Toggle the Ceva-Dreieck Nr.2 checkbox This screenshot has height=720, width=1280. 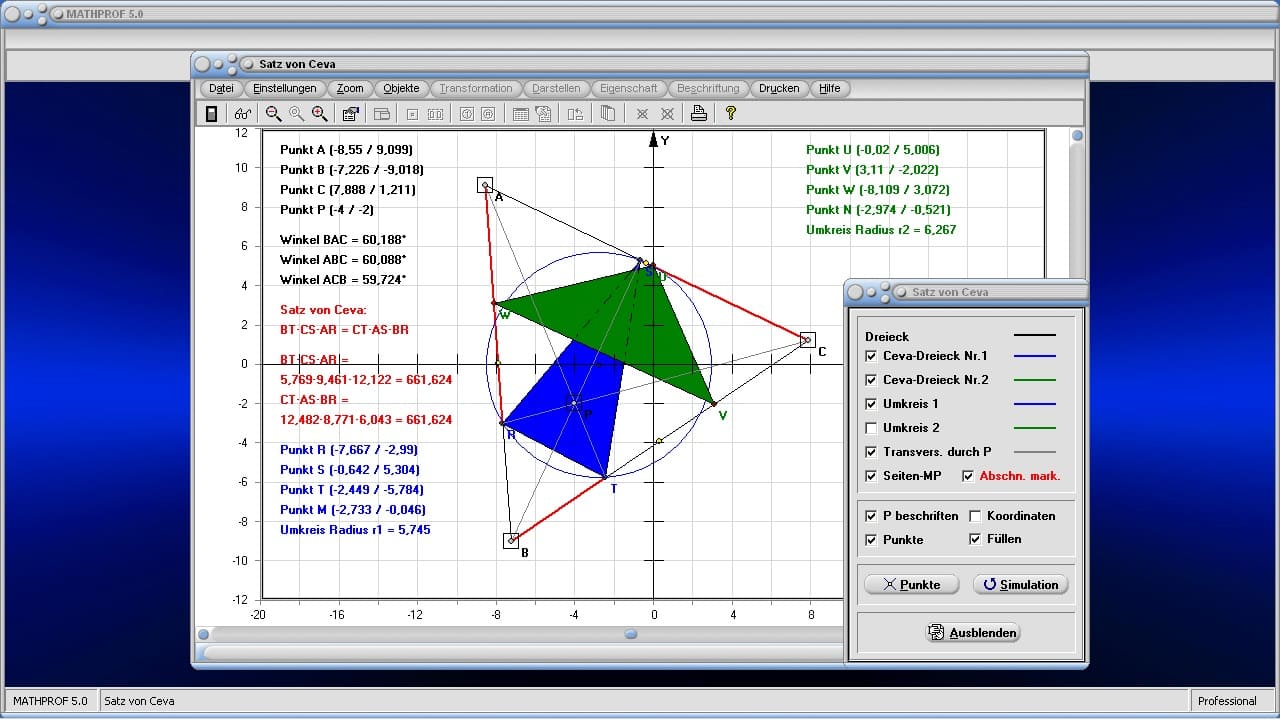tap(872, 380)
